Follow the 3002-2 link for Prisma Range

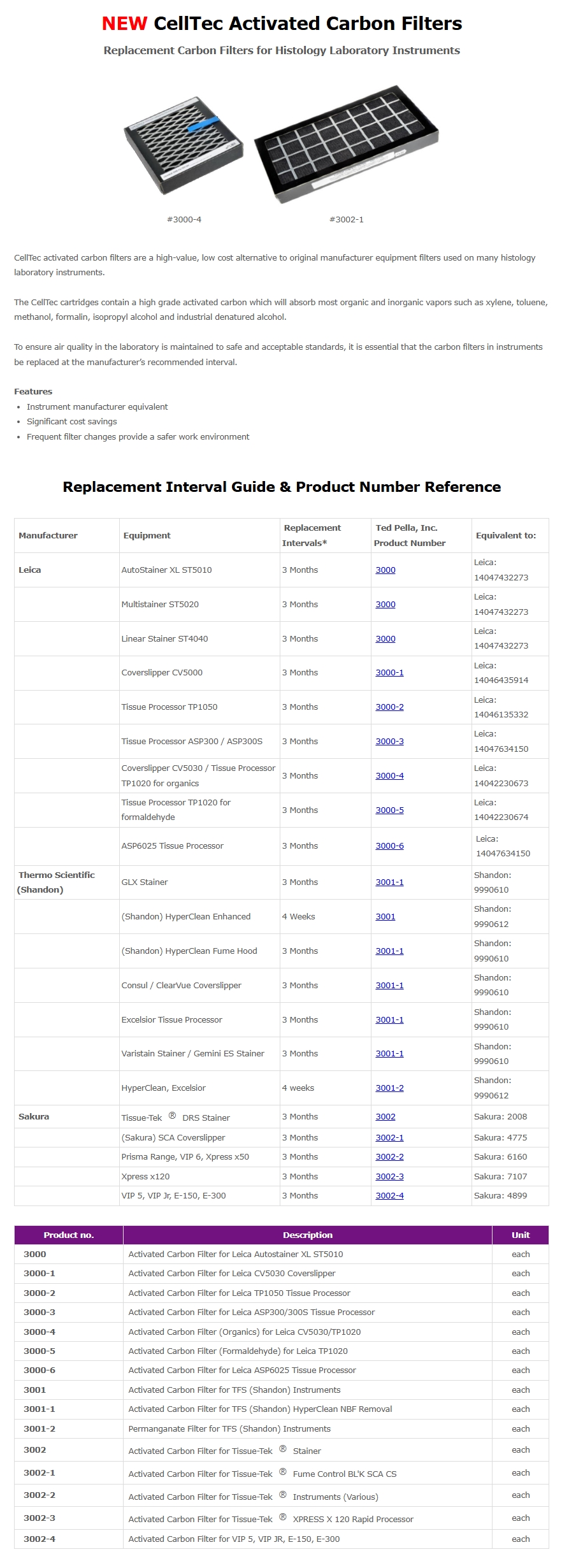pyautogui.click(x=389, y=1157)
